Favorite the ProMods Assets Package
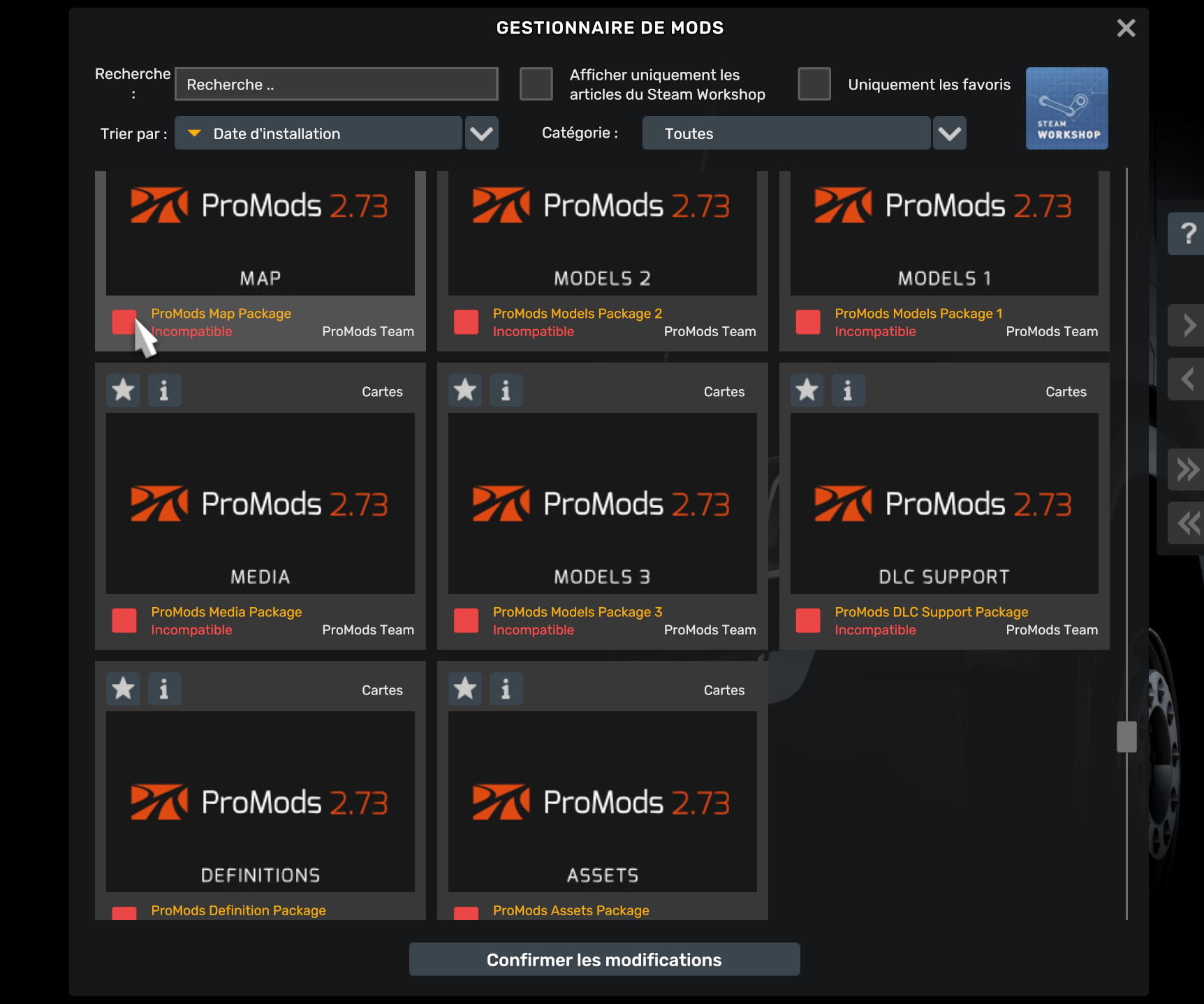This screenshot has height=1004, width=1204. click(x=464, y=689)
